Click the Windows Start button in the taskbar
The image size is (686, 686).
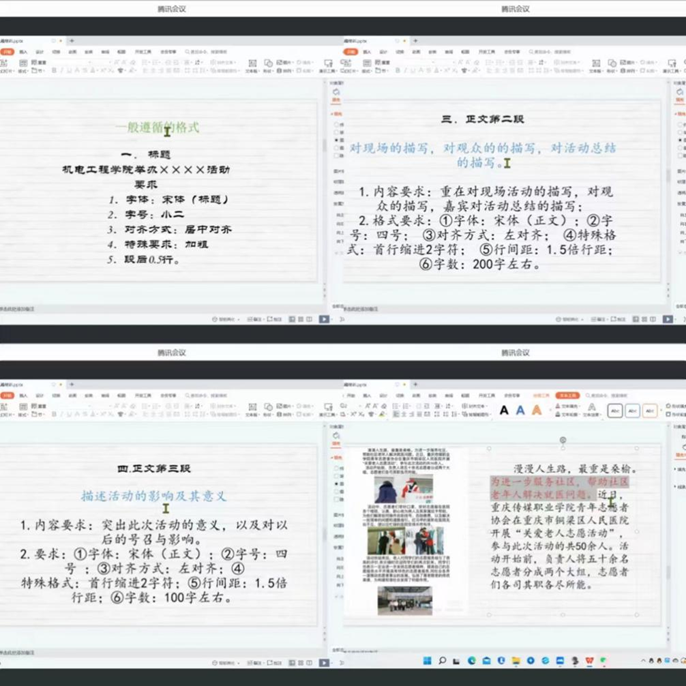click(x=426, y=661)
